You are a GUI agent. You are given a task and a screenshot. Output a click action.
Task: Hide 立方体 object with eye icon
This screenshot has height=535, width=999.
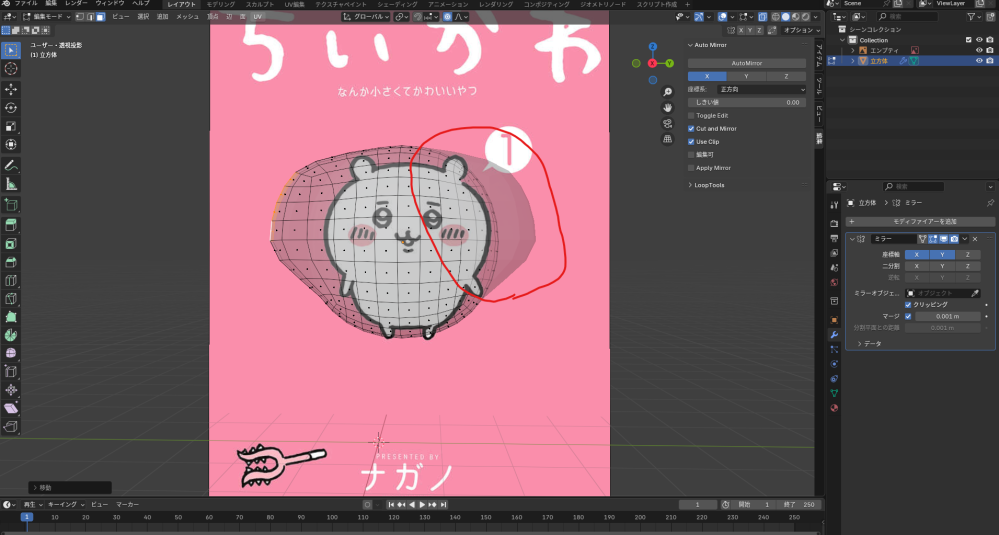[979, 61]
